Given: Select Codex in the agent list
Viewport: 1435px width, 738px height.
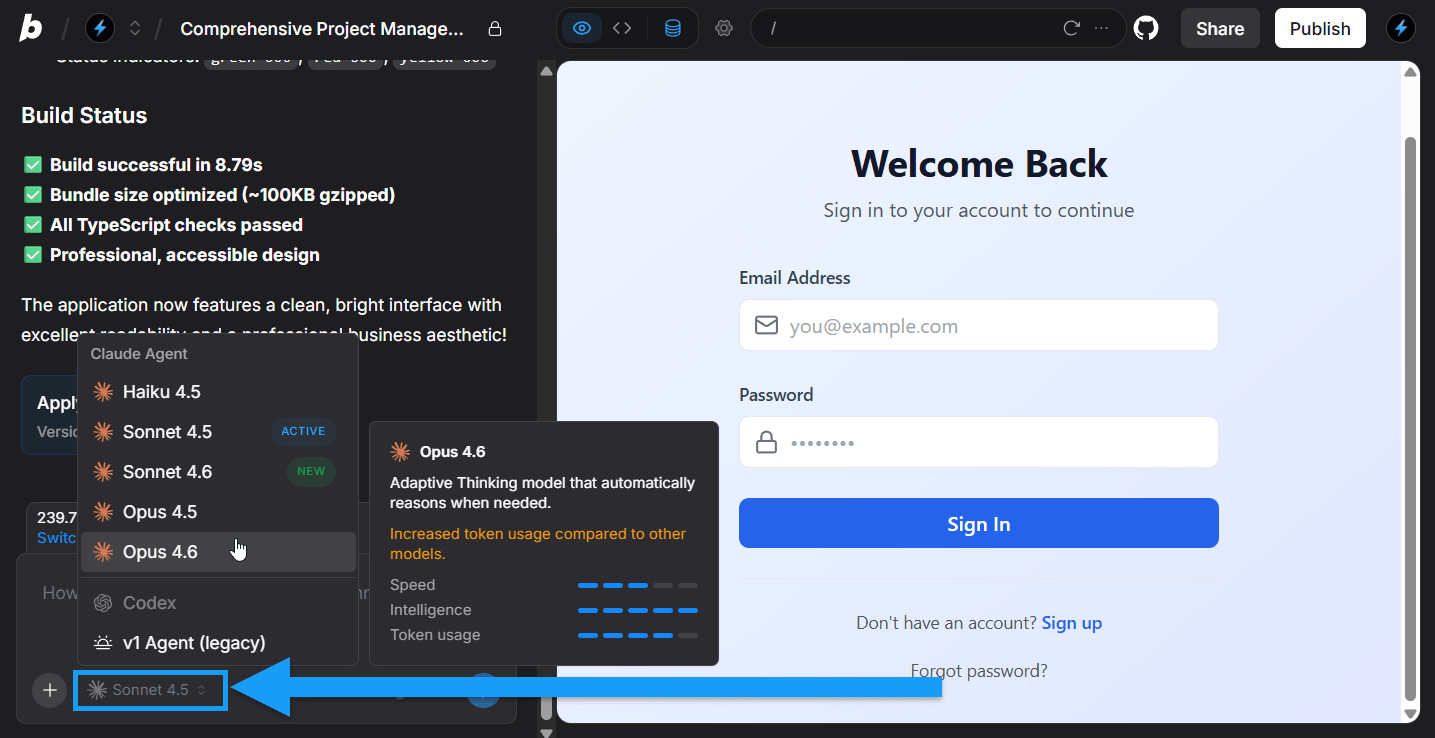Looking at the screenshot, I should pos(148,602).
